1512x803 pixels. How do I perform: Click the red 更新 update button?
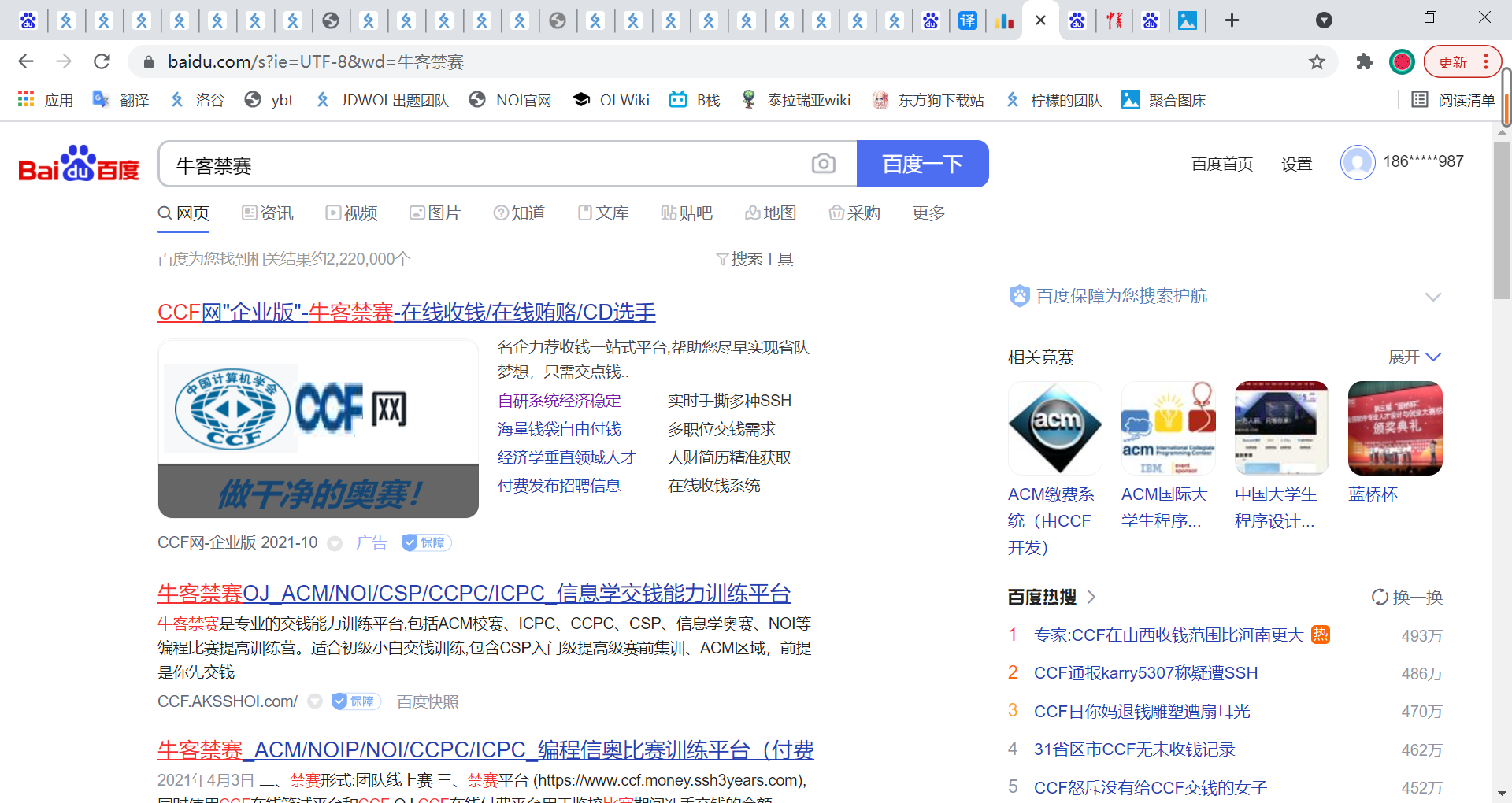1462,61
